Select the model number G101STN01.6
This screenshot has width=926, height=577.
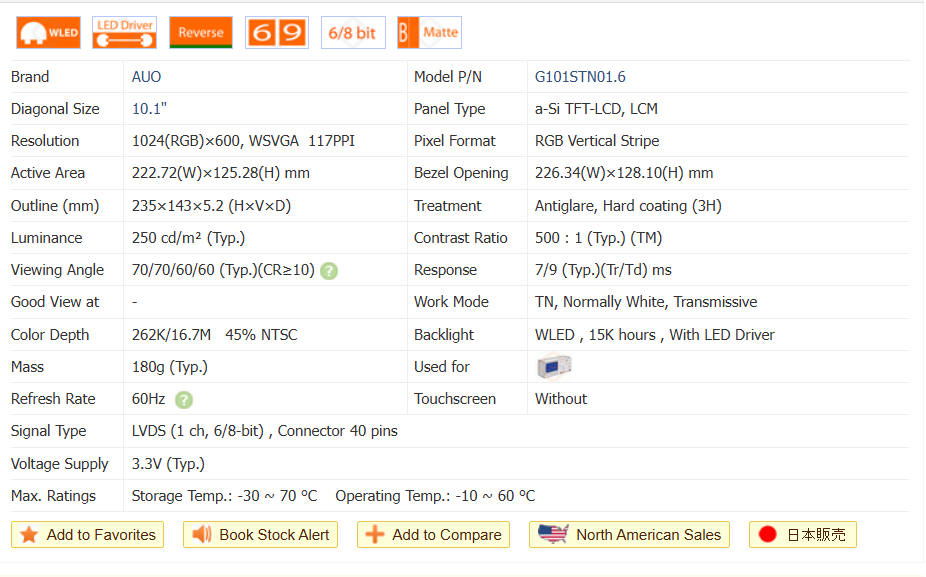580,77
